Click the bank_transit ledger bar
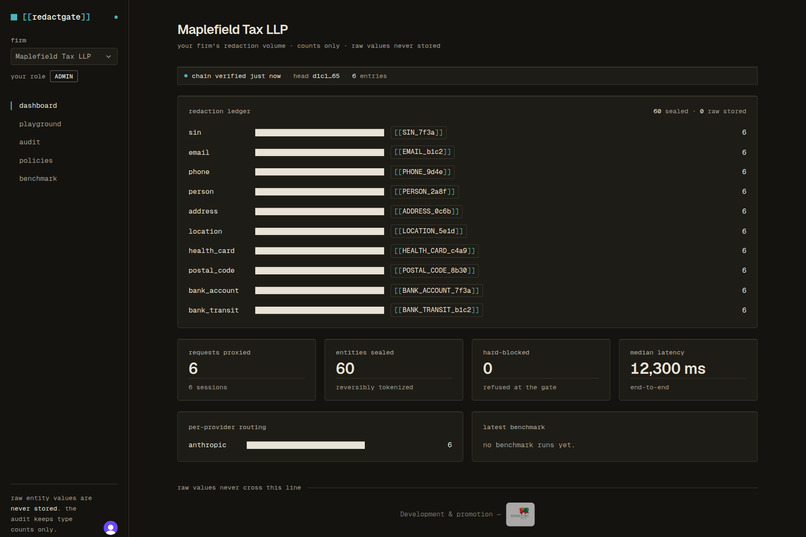 tap(320, 310)
